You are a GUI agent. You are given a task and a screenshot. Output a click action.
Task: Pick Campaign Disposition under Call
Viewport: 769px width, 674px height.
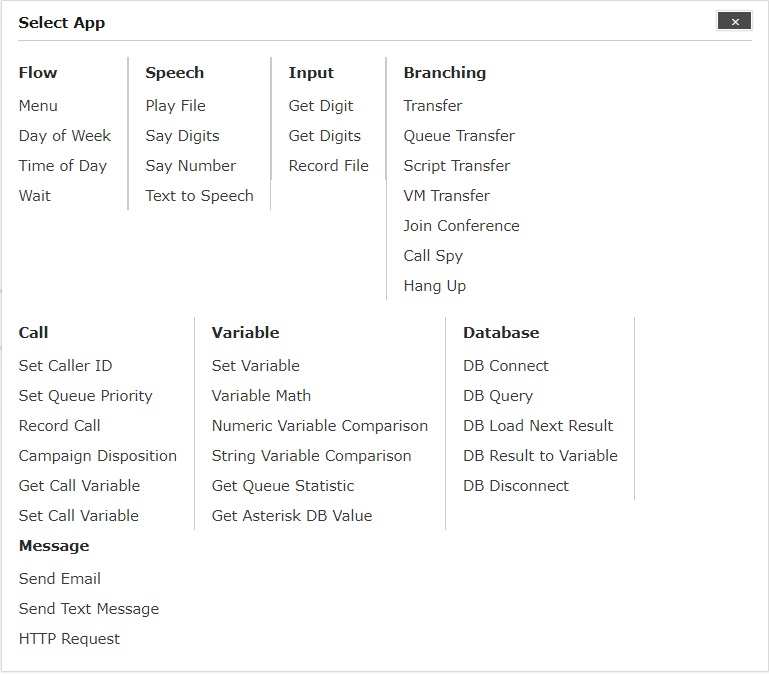pyautogui.click(x=98, y=456)
